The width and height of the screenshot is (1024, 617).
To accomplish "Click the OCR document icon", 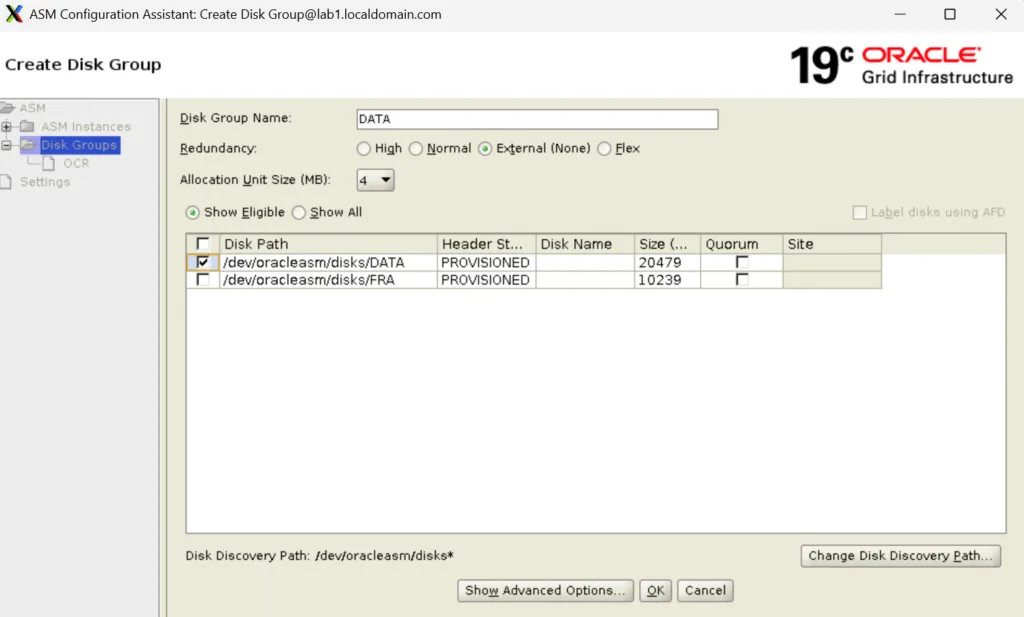I will (x=49, y=163).
